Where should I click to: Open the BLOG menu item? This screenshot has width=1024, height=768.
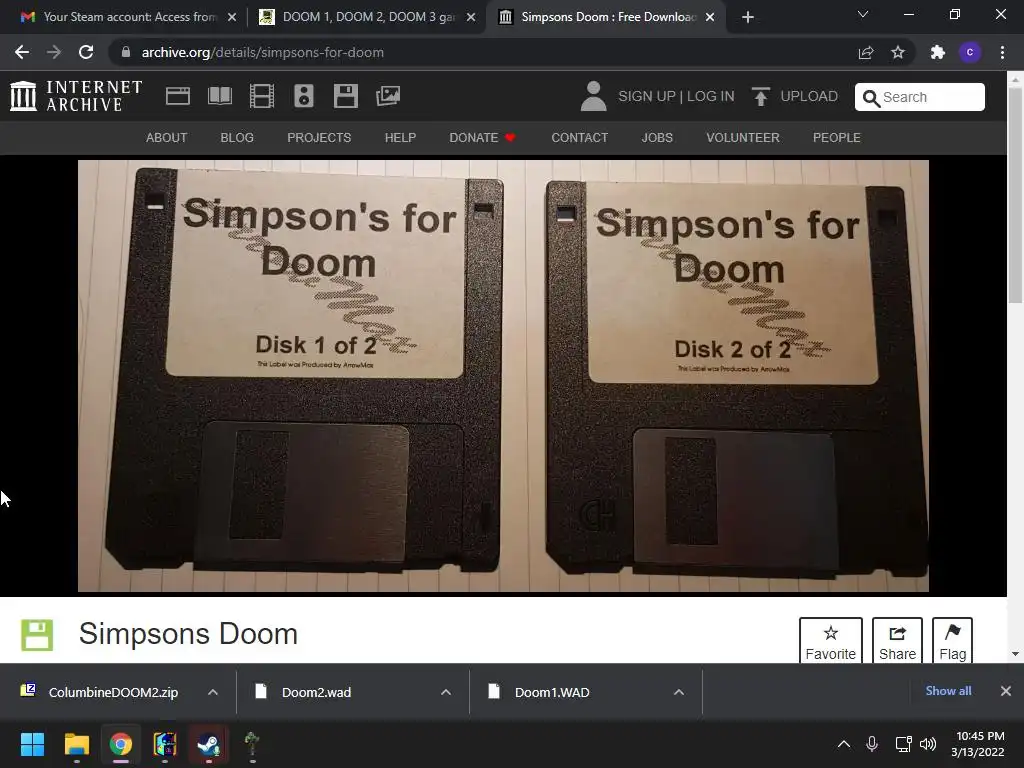pos(237,138)
